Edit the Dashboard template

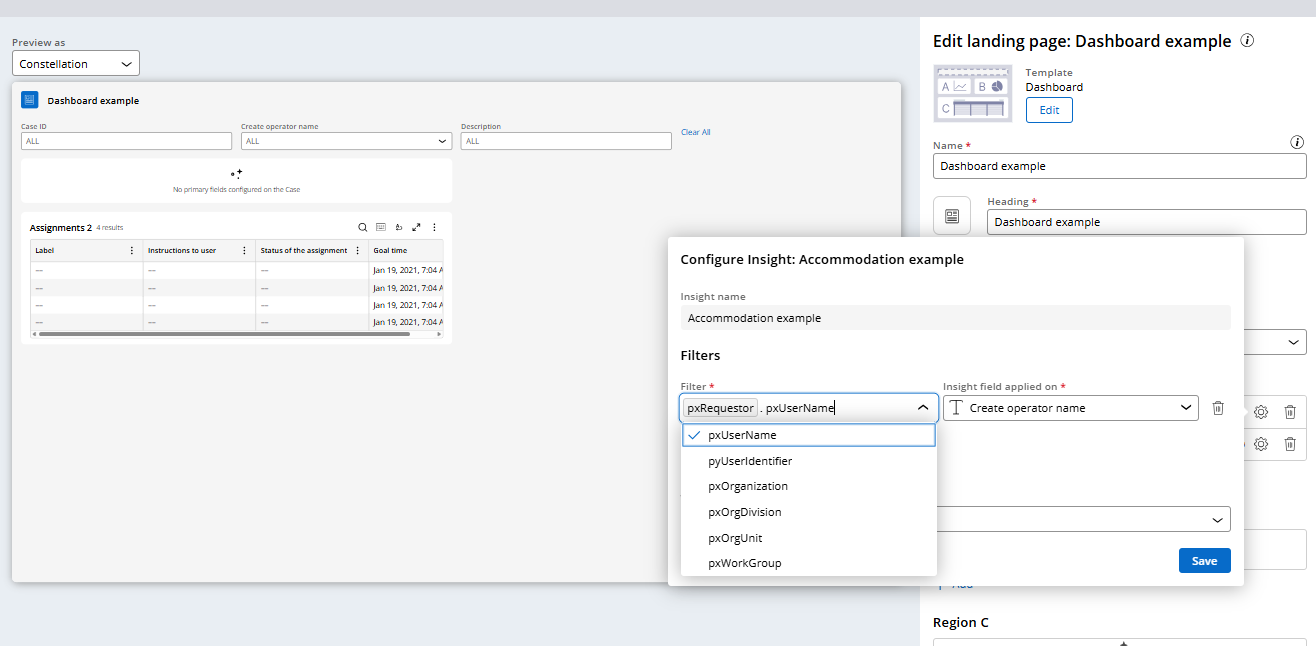tap(1048, 110)
